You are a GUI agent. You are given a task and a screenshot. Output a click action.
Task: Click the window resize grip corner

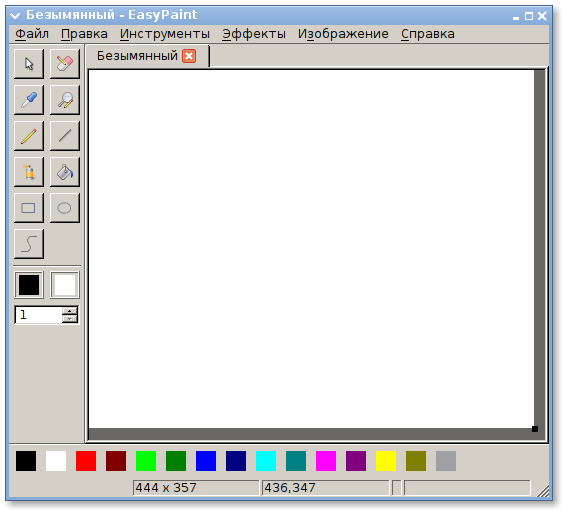click(x=543, y=491)
